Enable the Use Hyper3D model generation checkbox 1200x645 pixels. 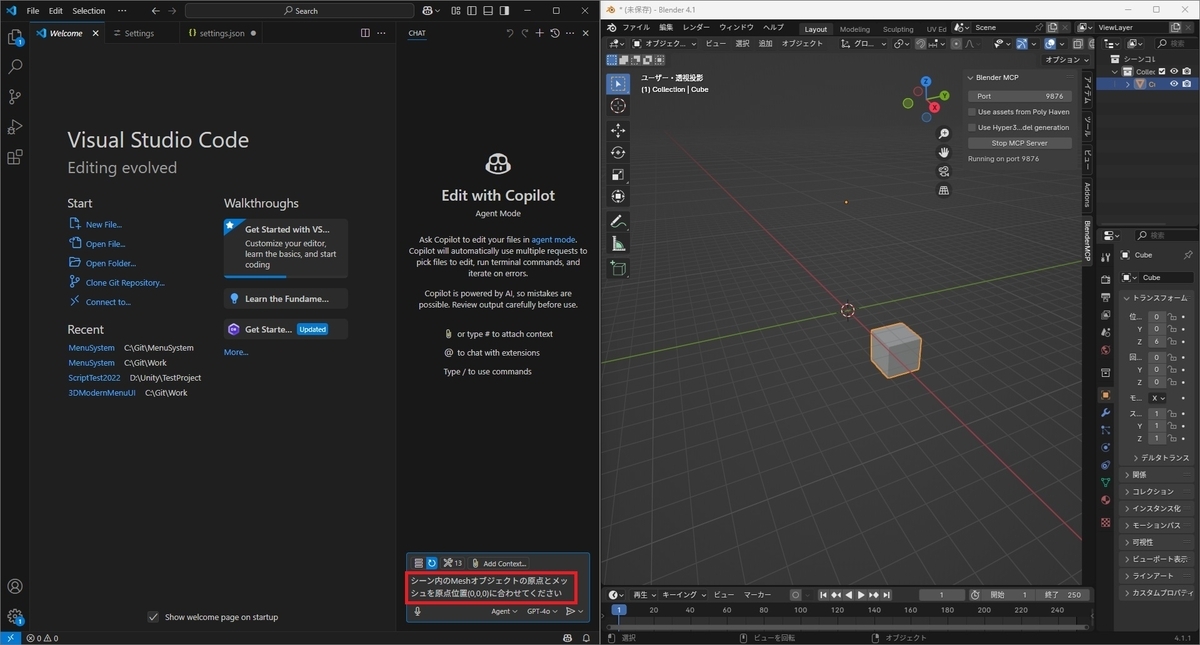coord(972,127)
